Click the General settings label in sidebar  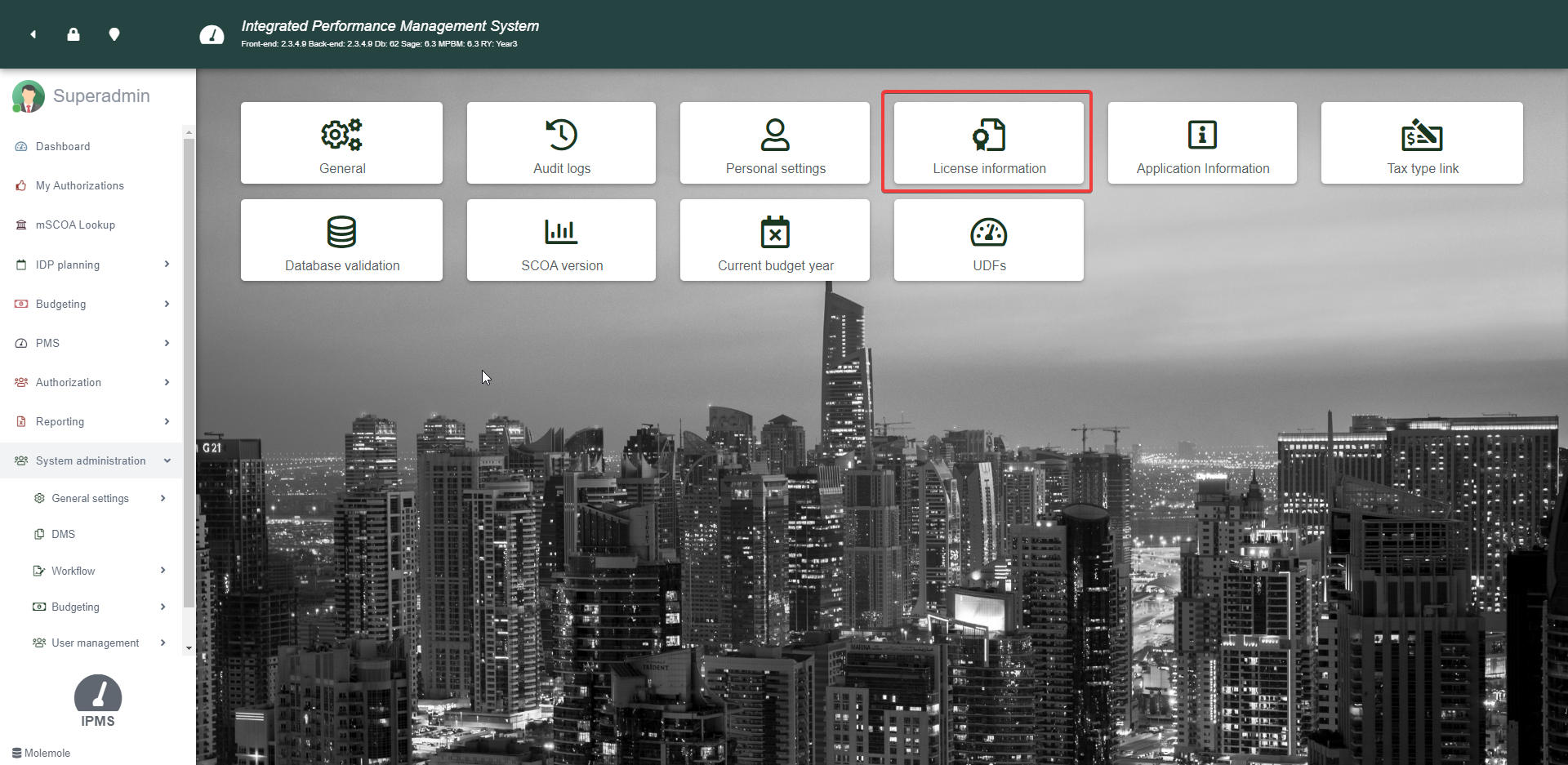(x=90, y=499)
